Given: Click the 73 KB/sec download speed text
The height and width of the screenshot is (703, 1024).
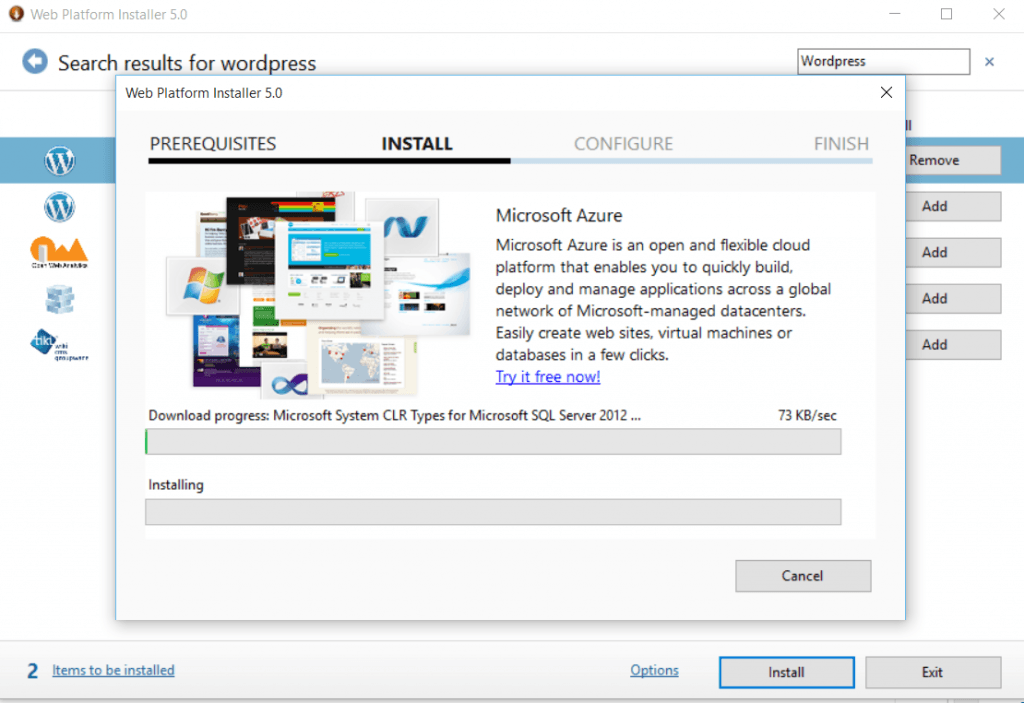Looking at the screenshot, I should (x=807, y=416).
